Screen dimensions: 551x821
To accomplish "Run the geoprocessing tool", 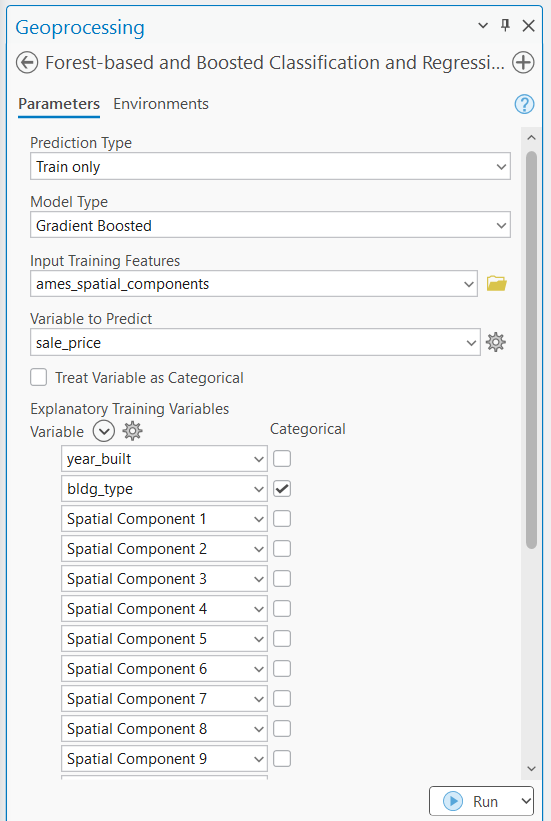I will [x=474, y=801].
